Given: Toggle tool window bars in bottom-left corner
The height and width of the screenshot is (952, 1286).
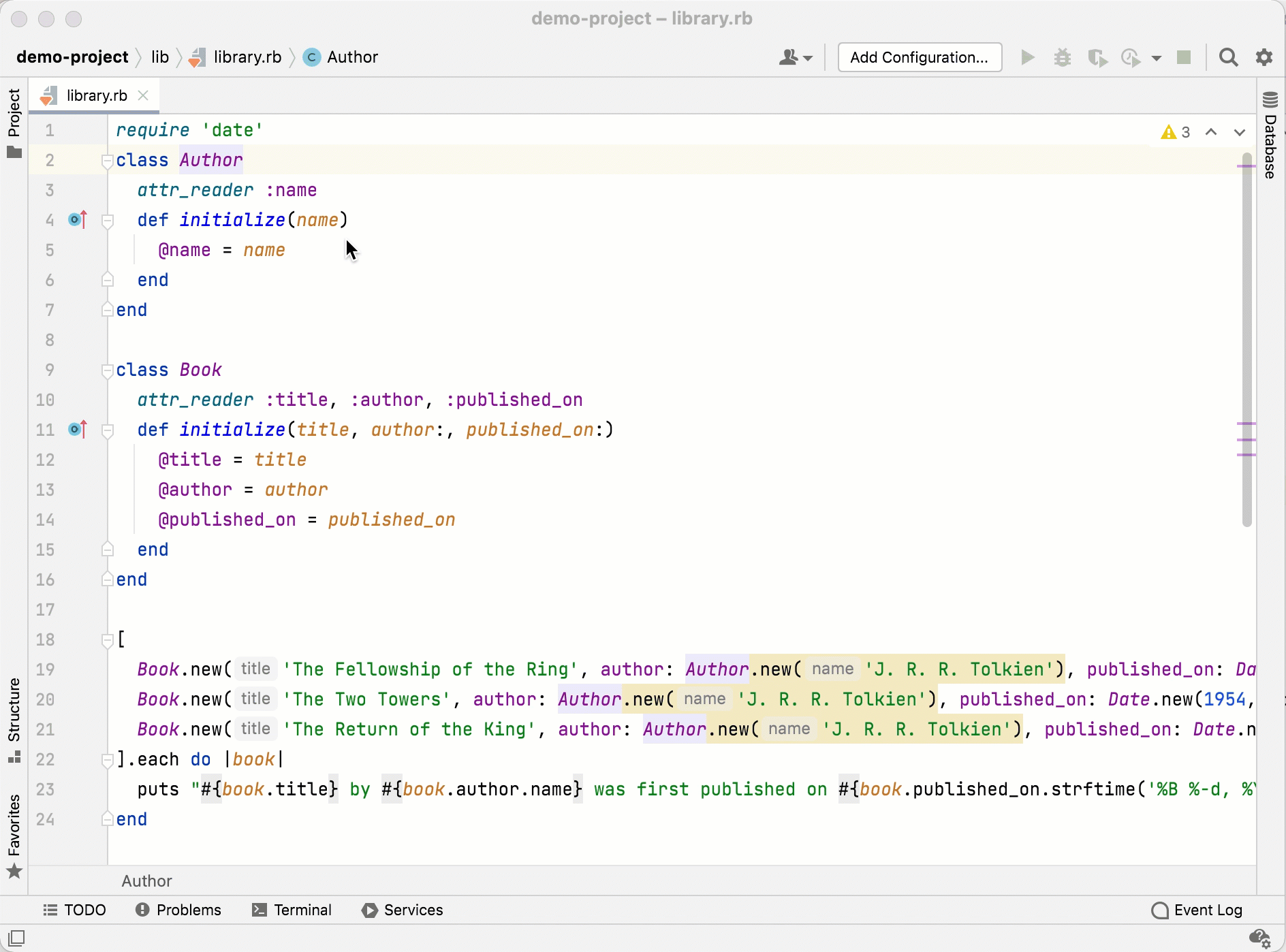Looking at the screenshot, I should [x=16, y=938].
